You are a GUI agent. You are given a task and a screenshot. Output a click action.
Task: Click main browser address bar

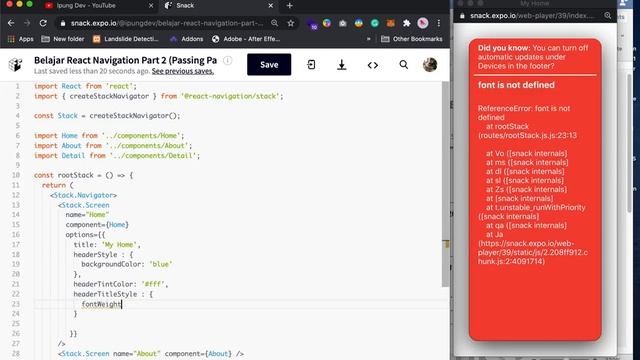pos(167,23)
